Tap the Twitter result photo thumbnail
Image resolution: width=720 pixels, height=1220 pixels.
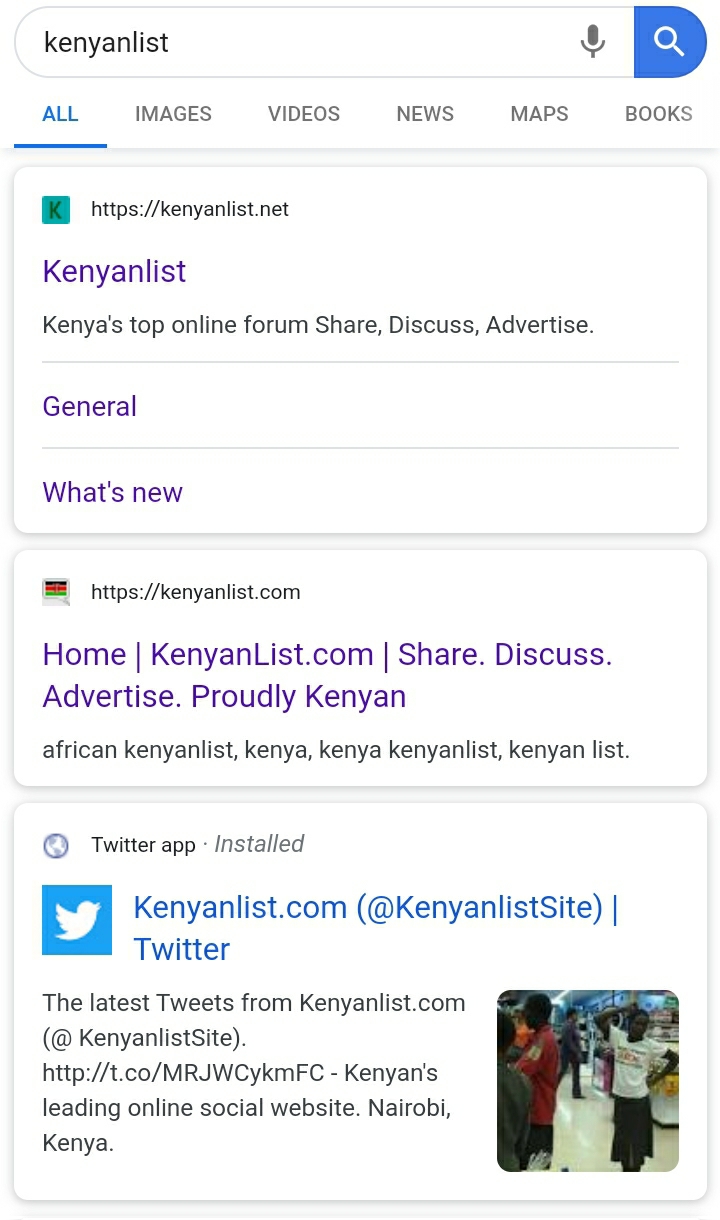pyautogui.click(x=588, y=1080)
